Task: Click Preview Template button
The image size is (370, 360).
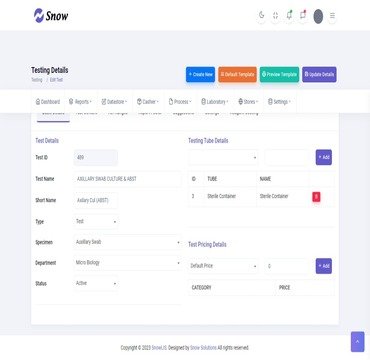Action: [x=279, y=74]
